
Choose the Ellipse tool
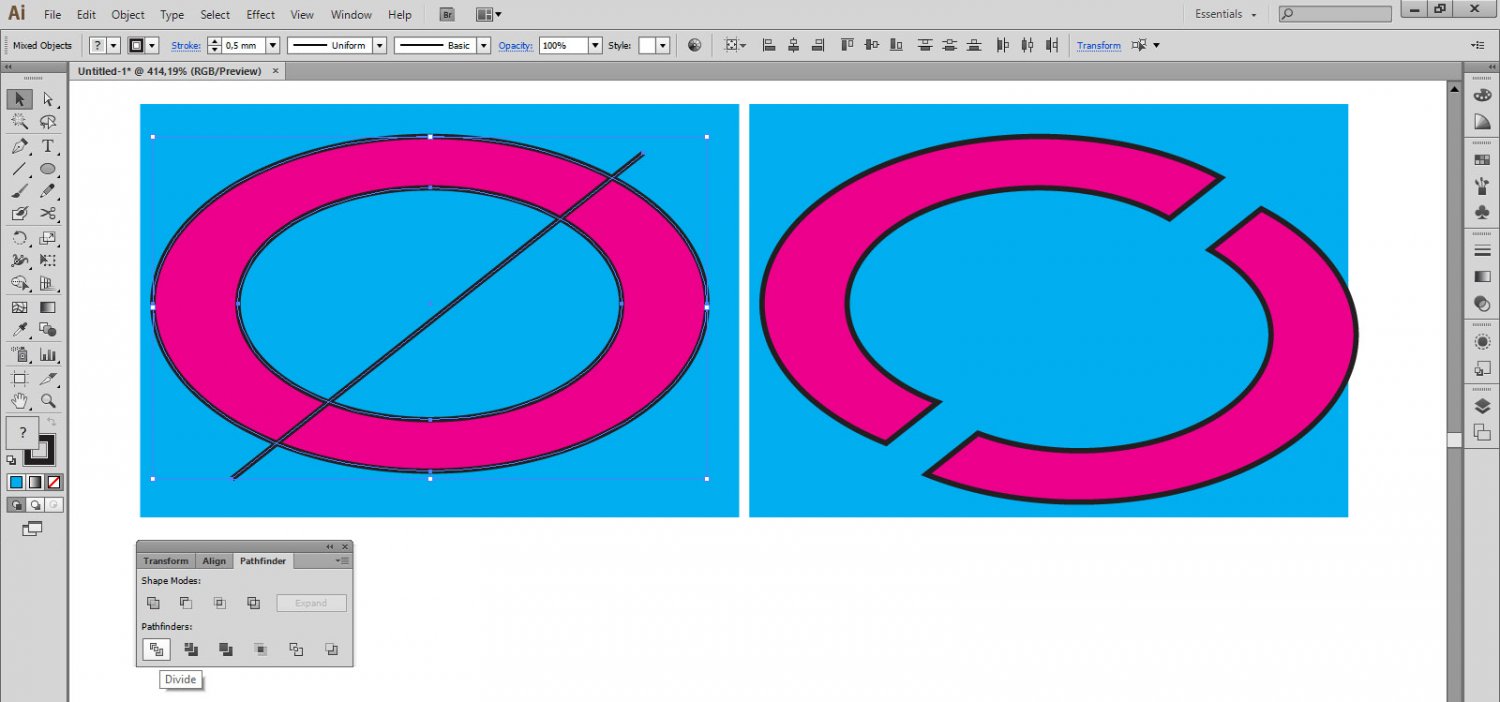[47, 169]
